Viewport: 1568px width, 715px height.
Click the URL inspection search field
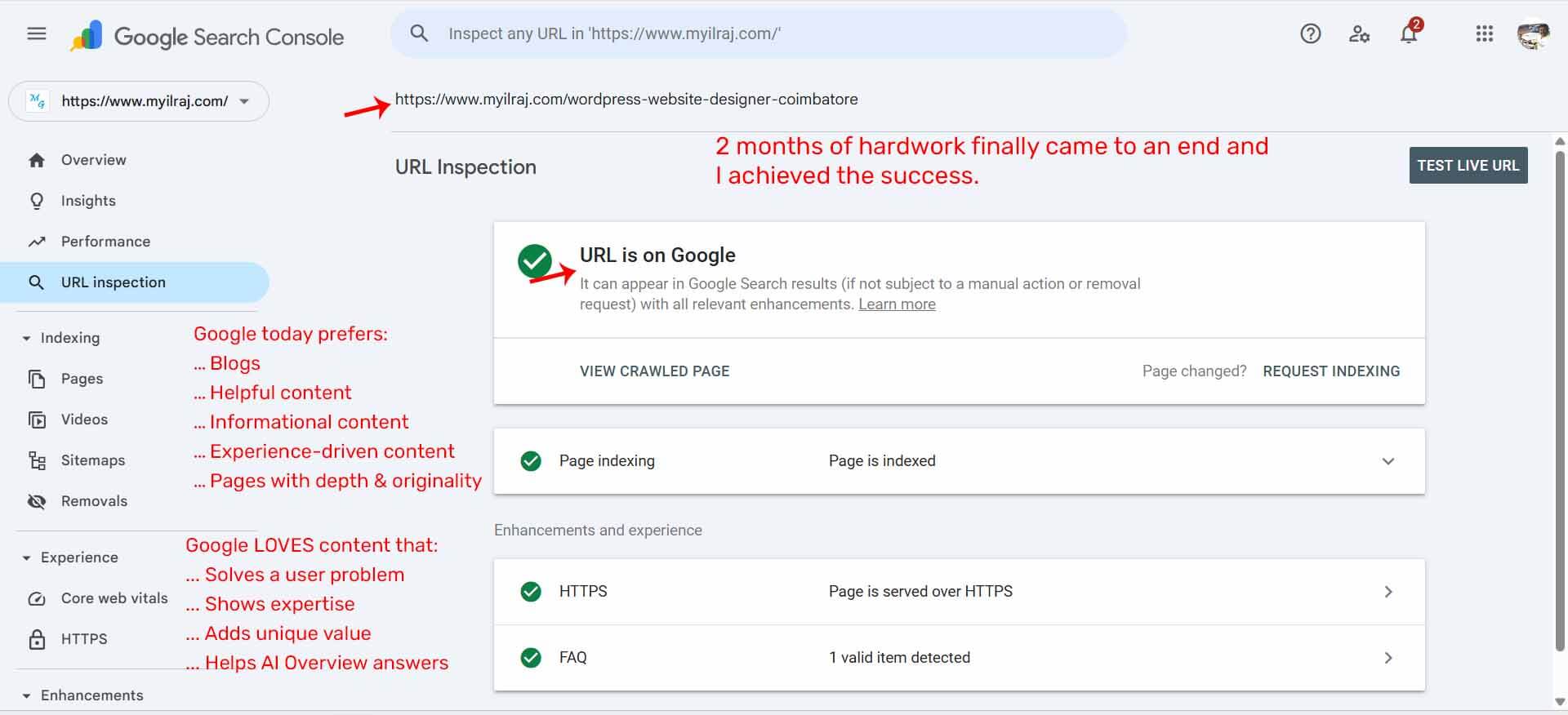[759, 34]
